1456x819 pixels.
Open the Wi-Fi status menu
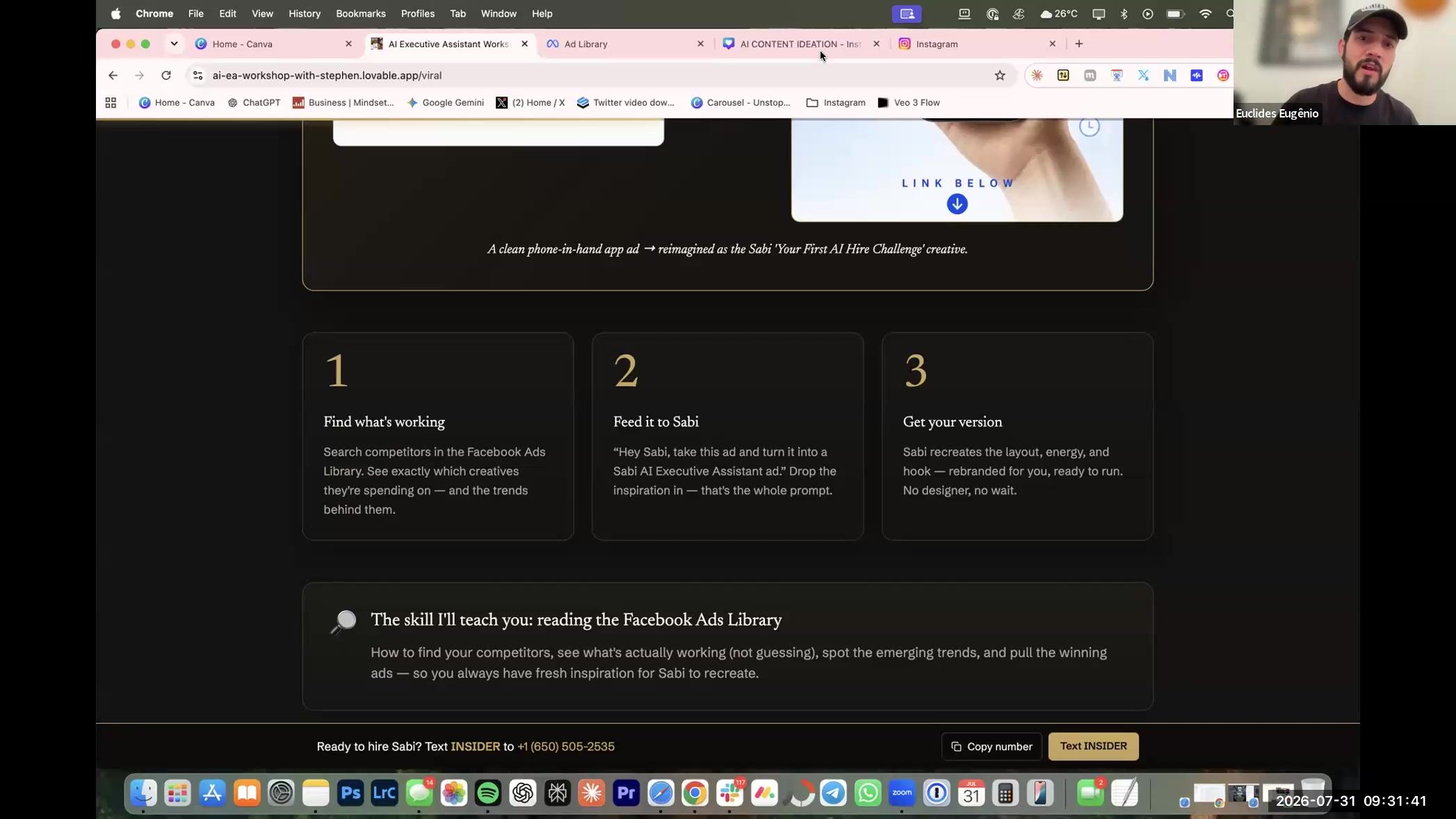point(1205,14)
